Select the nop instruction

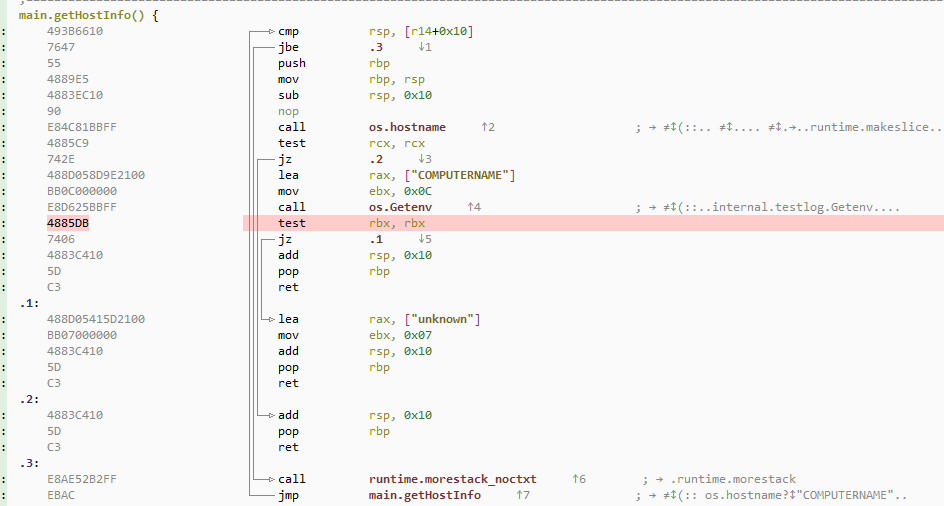[288, 111]
